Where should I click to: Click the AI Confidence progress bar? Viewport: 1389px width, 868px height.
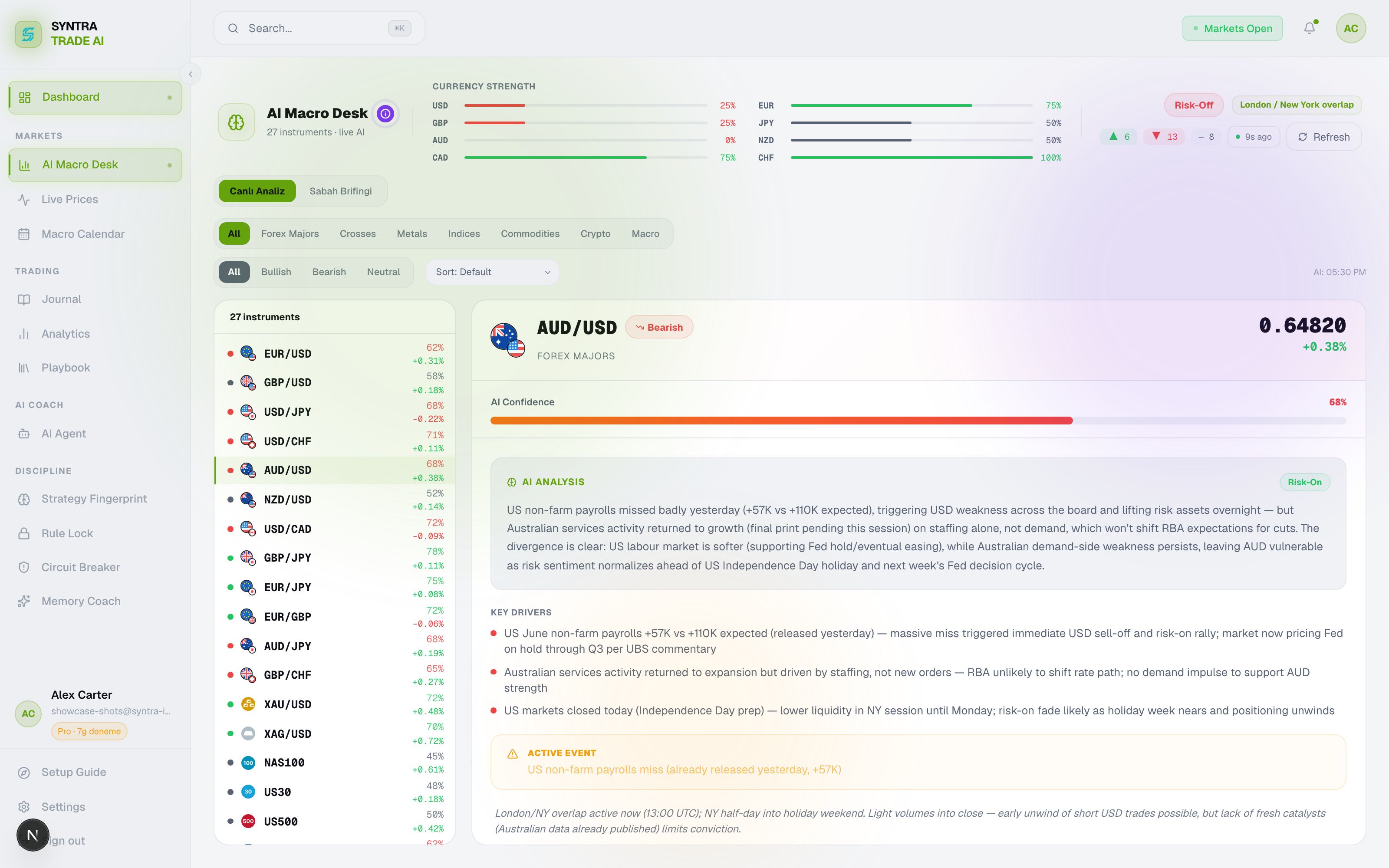[918, 421]
